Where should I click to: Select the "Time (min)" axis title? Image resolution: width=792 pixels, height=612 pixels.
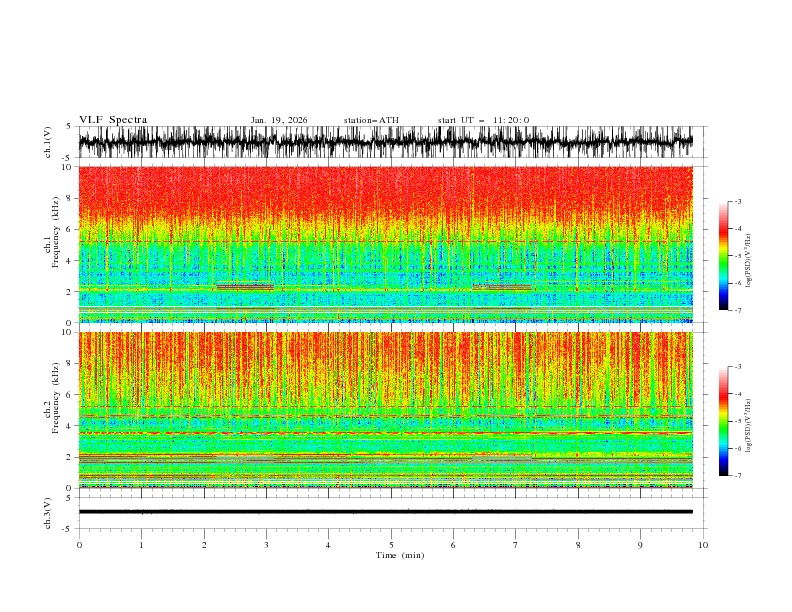pyautogui.click(x=400, y=555)
